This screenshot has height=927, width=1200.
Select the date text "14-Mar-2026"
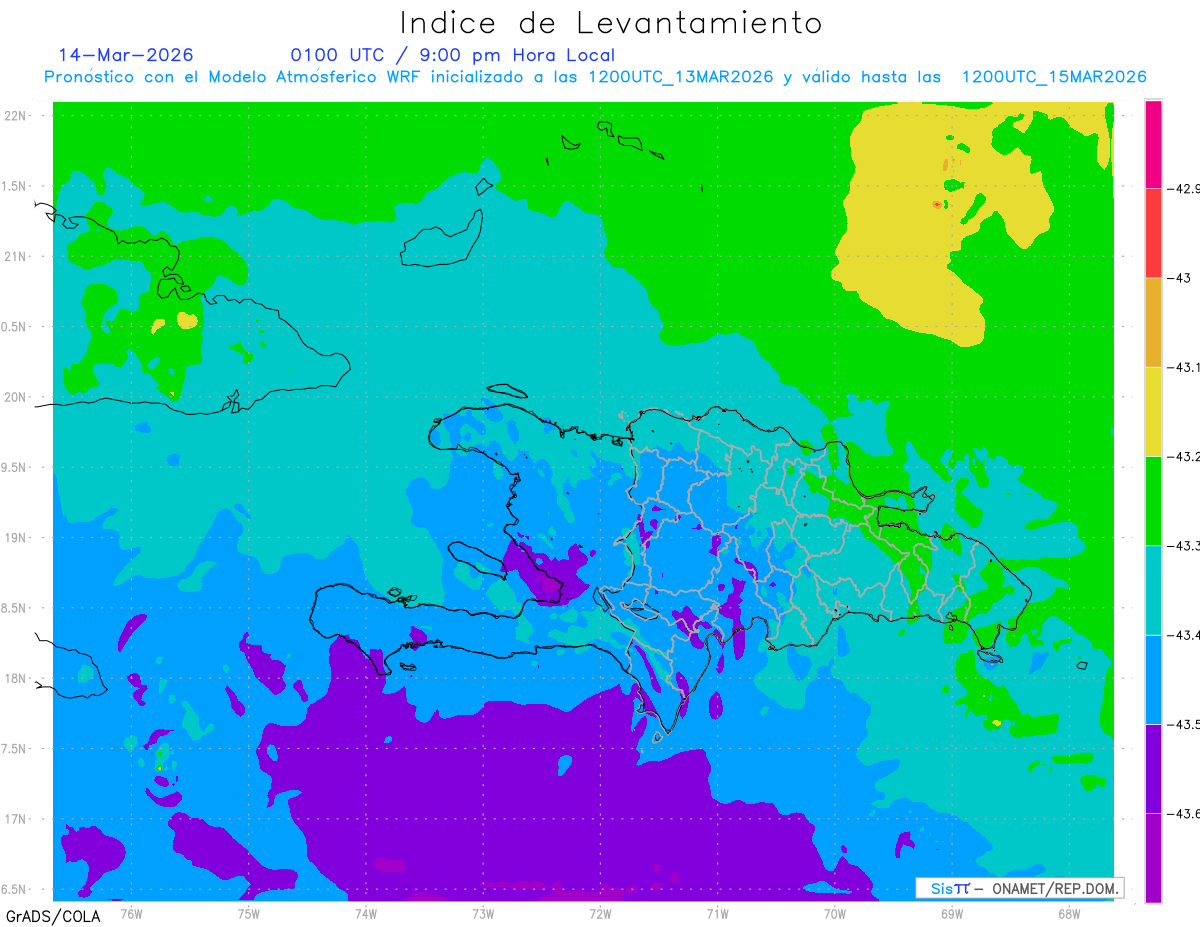point(126,55)
